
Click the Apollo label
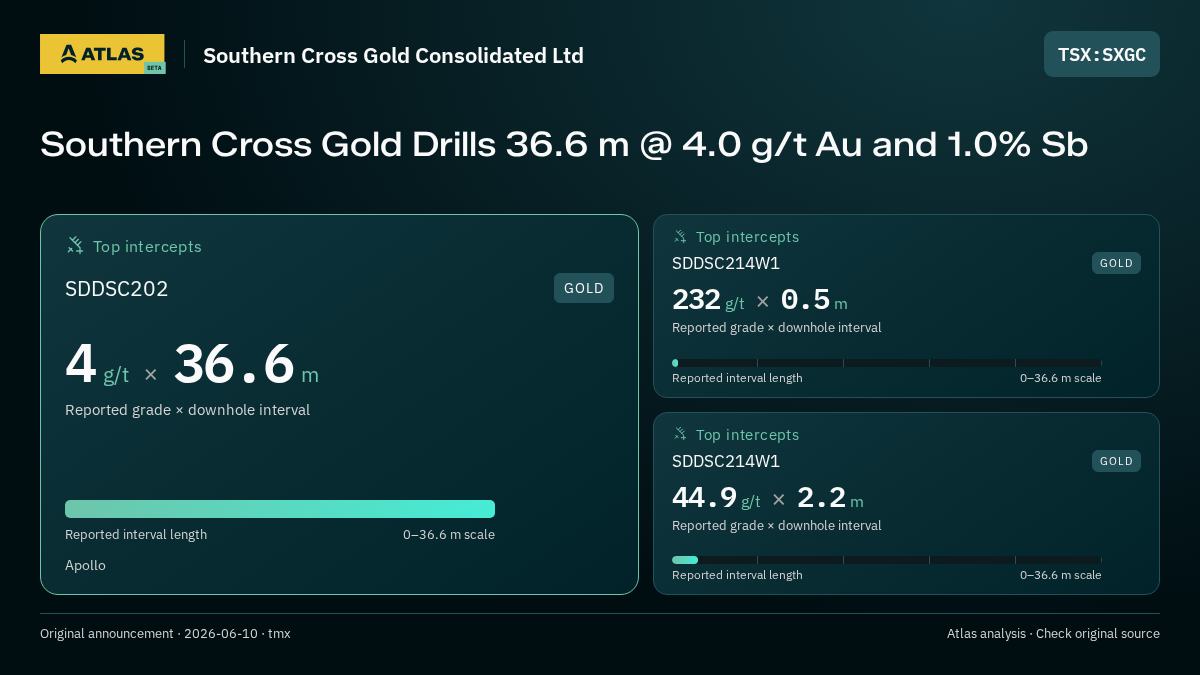tap(85, 565)
